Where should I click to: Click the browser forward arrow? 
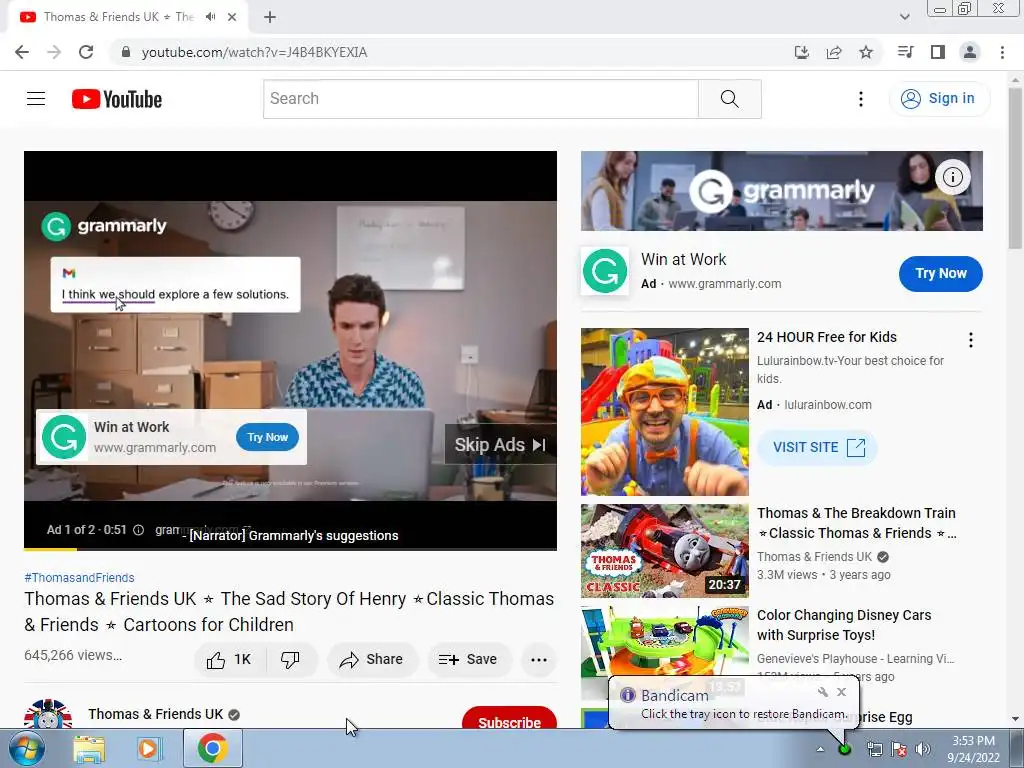point(54,52)
